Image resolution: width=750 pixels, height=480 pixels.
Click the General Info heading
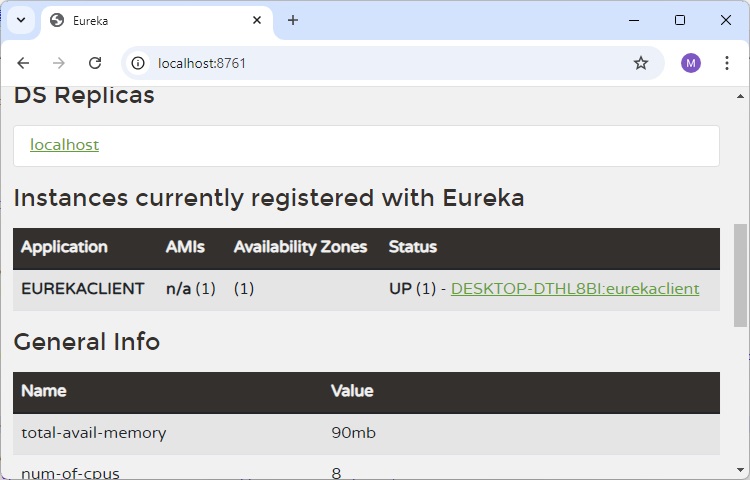pos(87,342)
